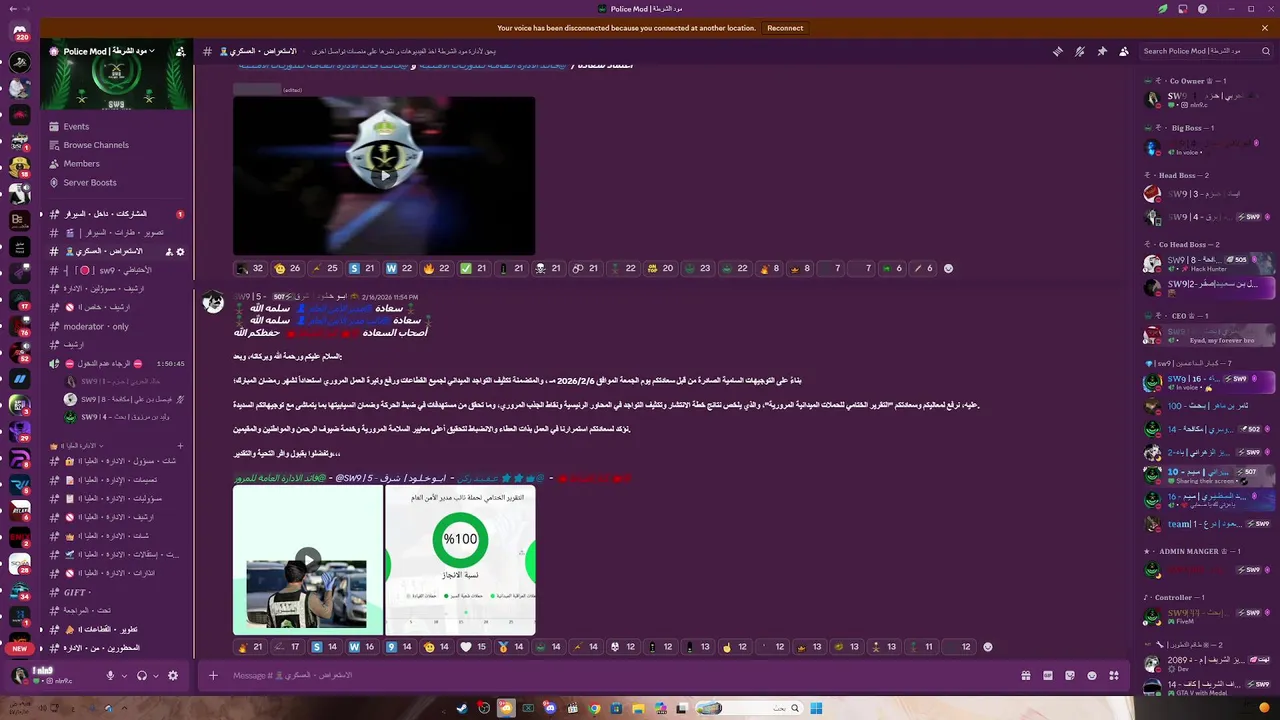Open Google Chrome from the taskbar
This screenshot has width=1280, height=720.
[x=594, y=708]
